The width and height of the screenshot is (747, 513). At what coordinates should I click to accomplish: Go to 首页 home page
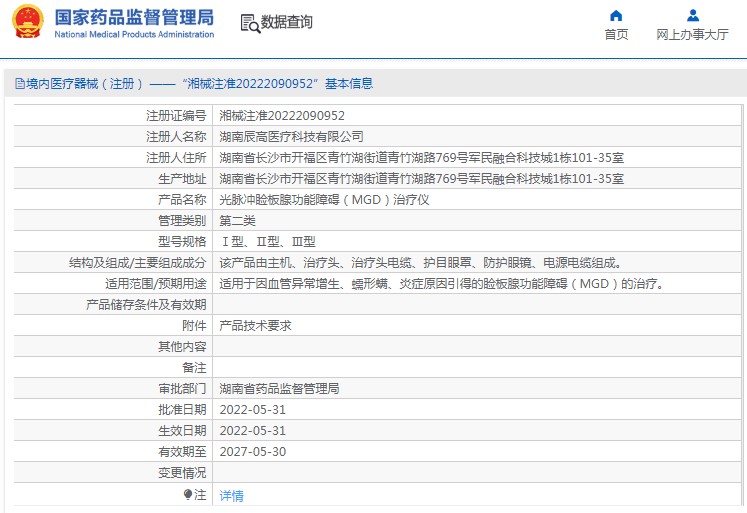tap(616, 34)
